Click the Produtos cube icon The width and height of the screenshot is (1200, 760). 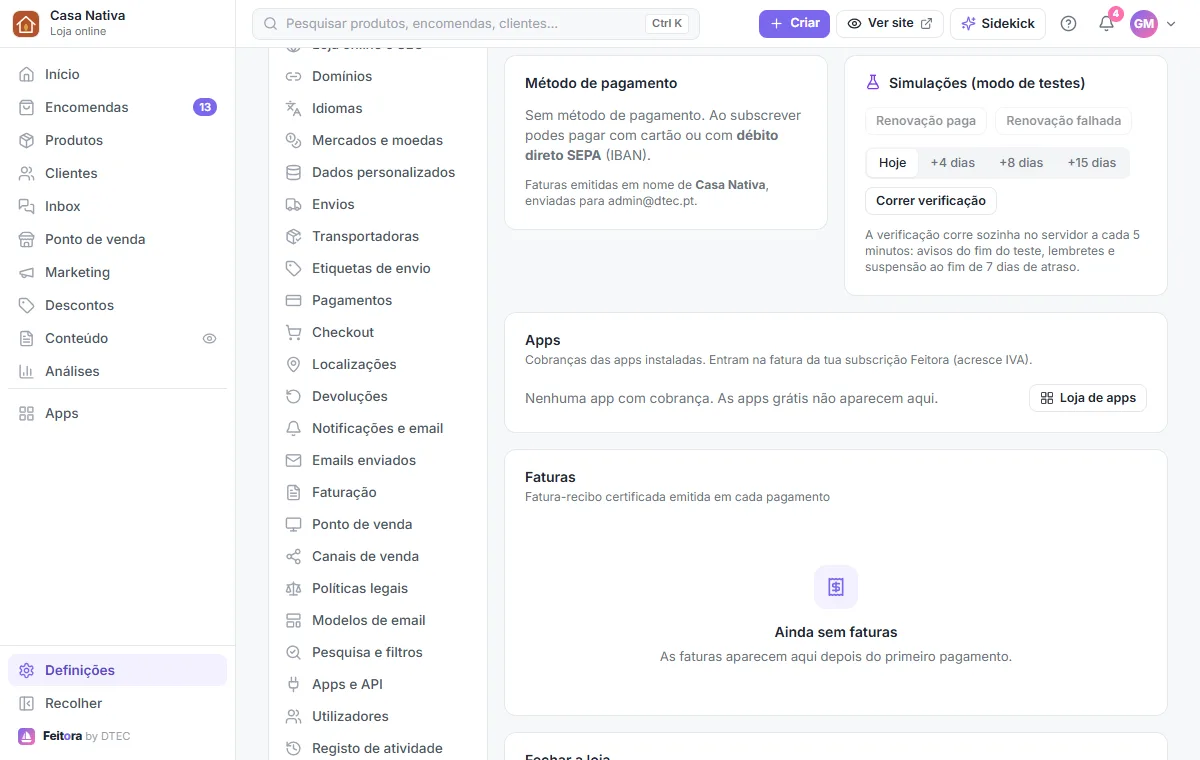point(26,140)
